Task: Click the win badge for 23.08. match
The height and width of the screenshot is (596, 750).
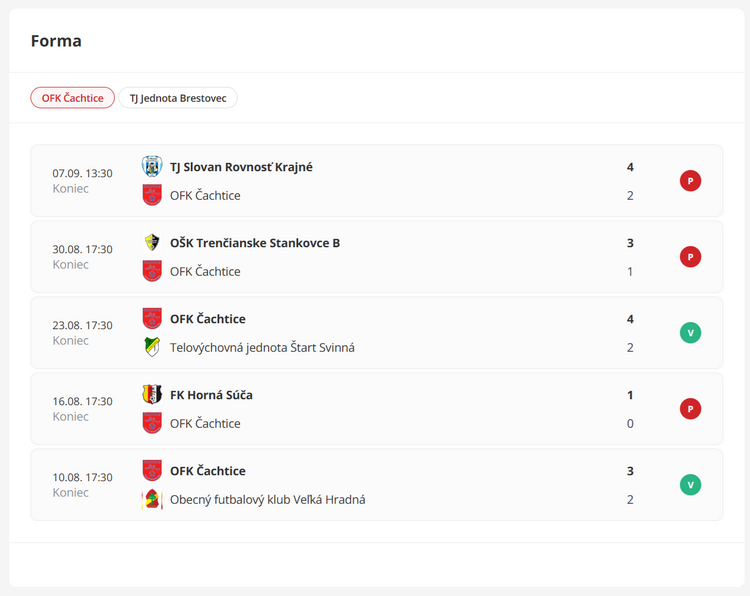Action: click(690, 333)
